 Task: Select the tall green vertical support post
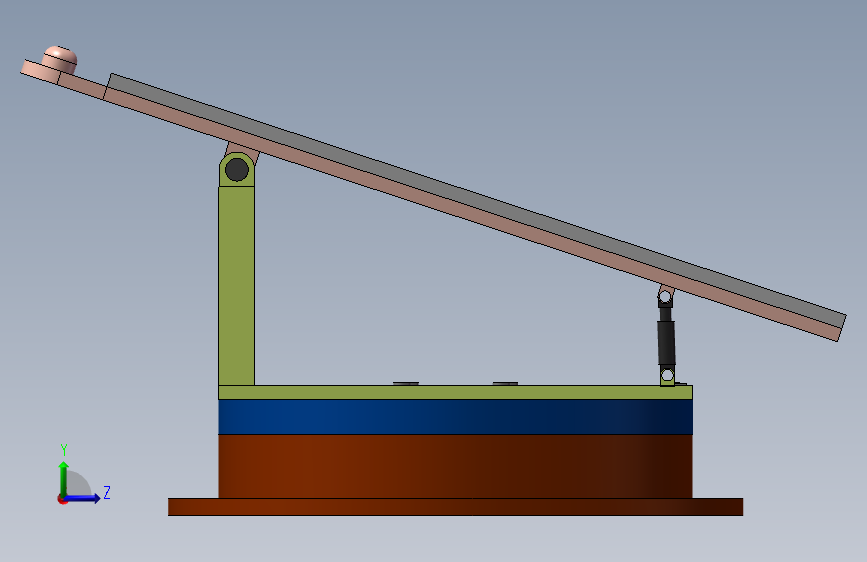click(x=237, y=285)
